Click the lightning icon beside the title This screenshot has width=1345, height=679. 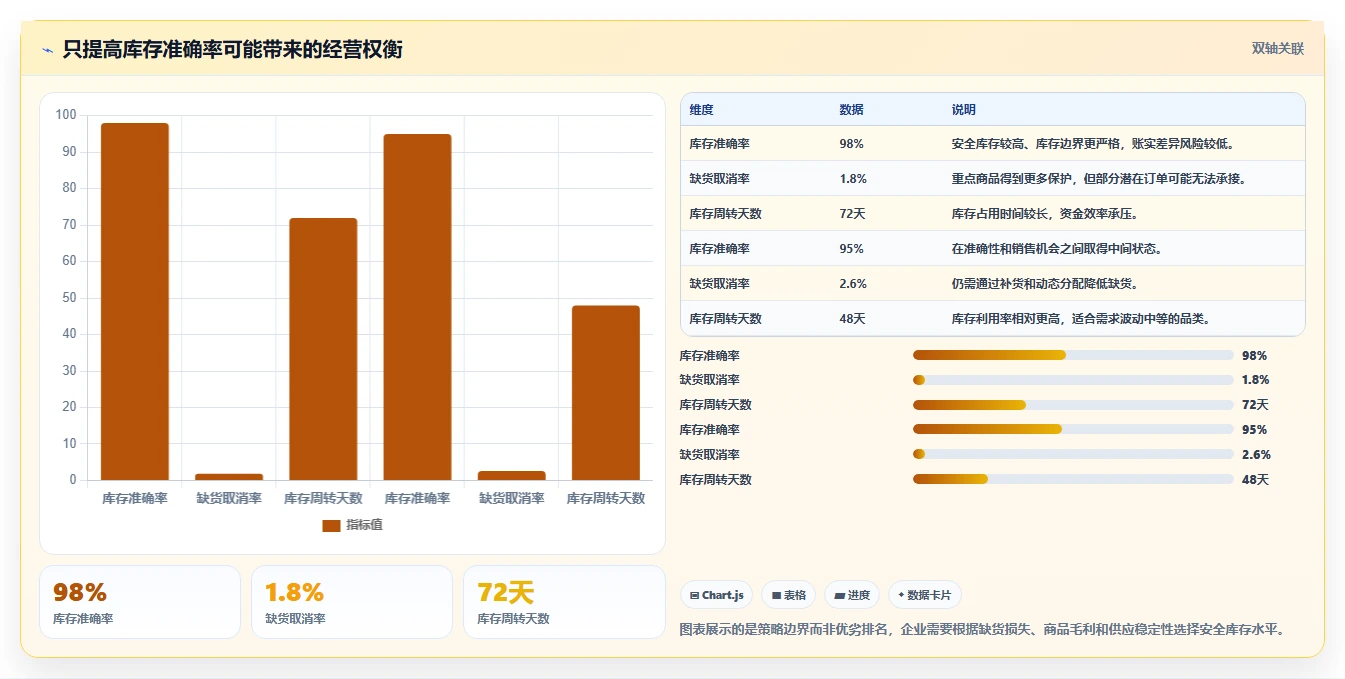(47, 50)
